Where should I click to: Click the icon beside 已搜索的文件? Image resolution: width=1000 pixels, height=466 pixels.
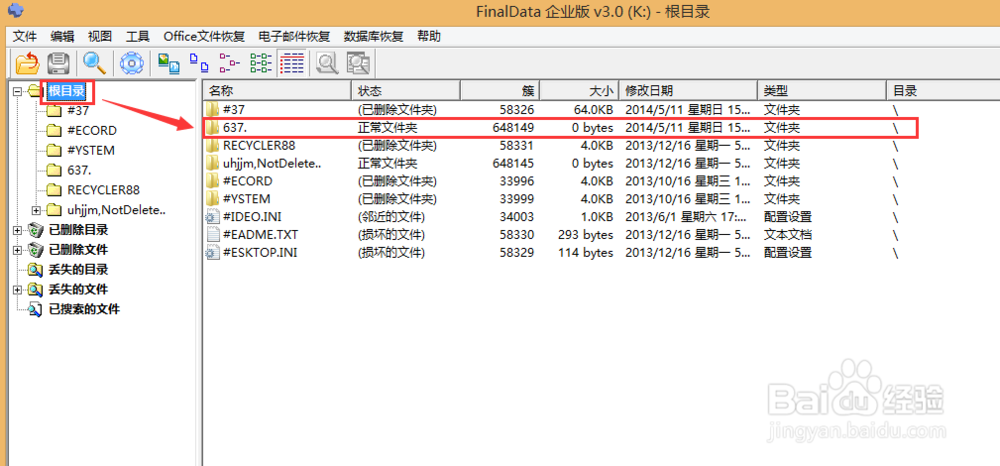click(35, 309)
